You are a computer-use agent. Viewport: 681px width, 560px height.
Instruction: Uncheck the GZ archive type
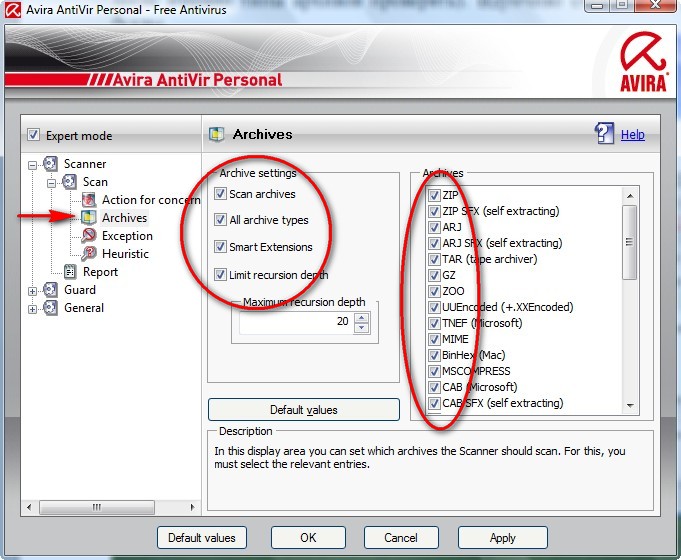[434, 275]
